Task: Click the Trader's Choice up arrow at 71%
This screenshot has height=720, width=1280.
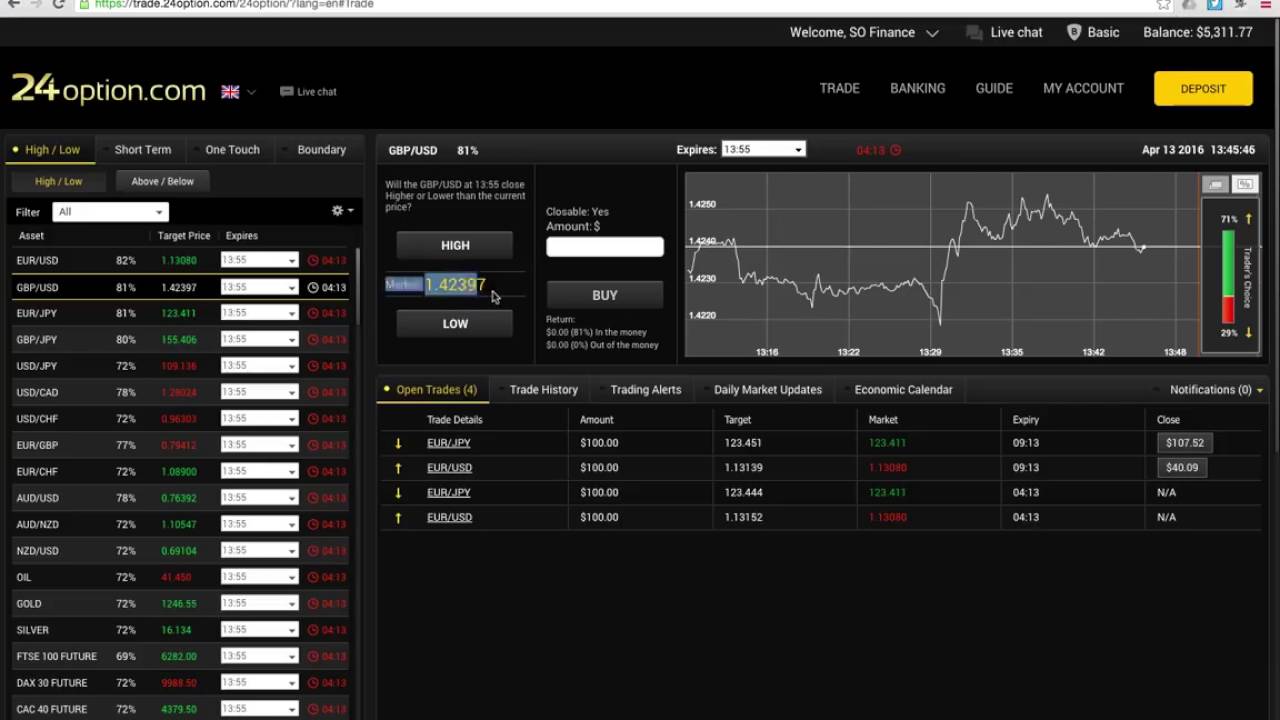Action: pyautogui.click(x=1248, y=218)
